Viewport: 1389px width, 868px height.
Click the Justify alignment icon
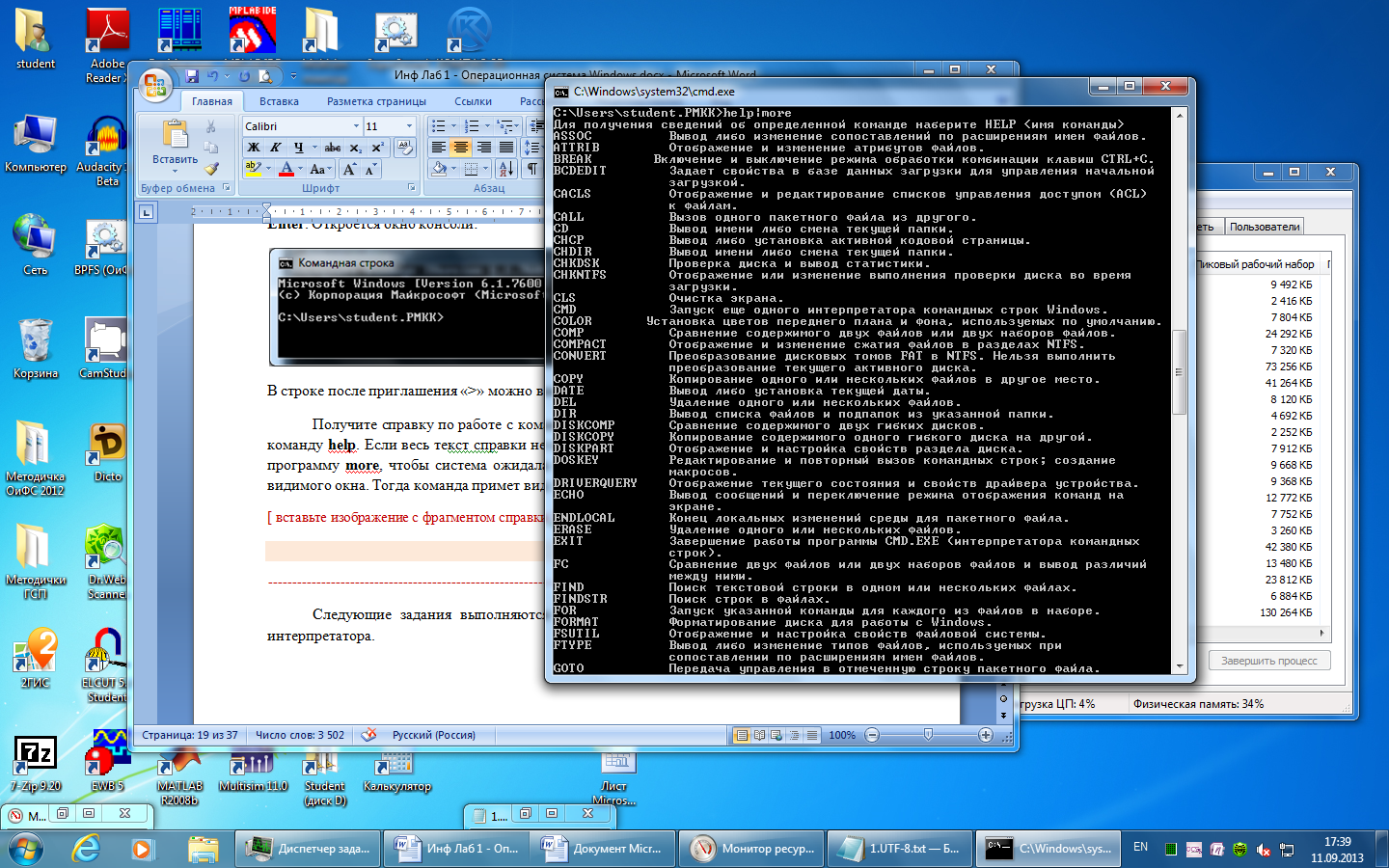[505, 148]
